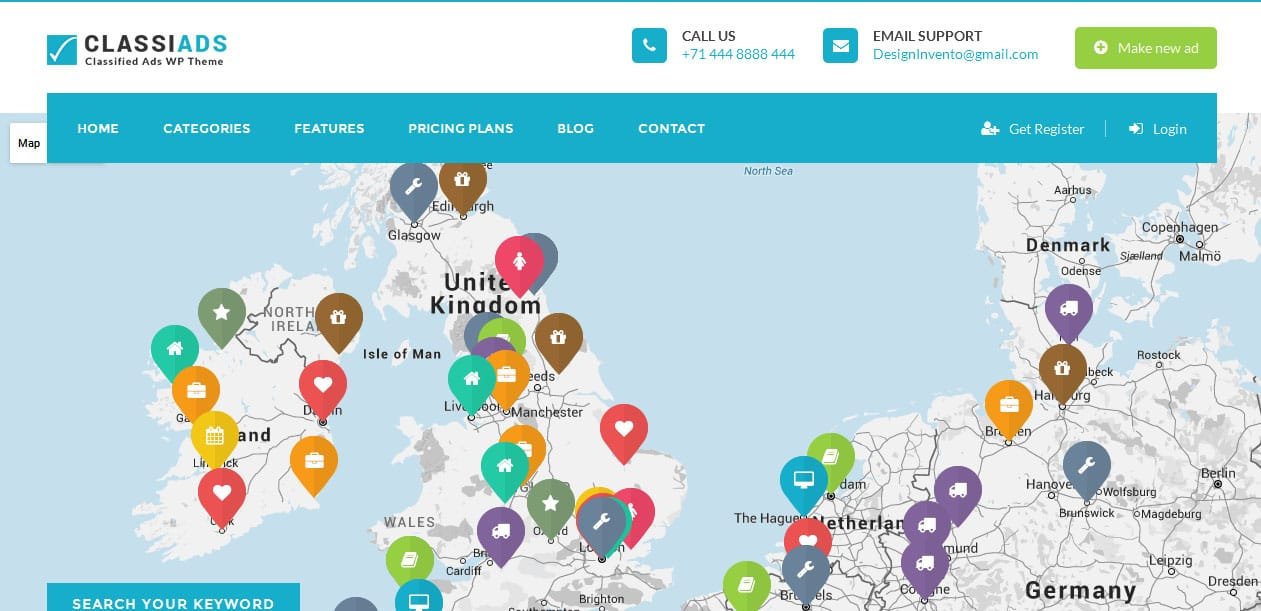Click the red heart marker over Cork
1261x611 pixels.
(221, 496)
